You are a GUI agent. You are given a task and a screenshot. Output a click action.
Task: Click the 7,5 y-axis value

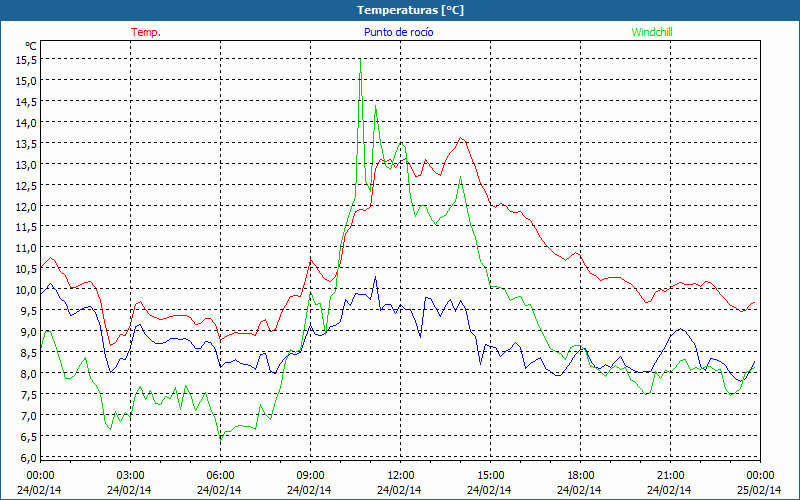tap(30, 394)
